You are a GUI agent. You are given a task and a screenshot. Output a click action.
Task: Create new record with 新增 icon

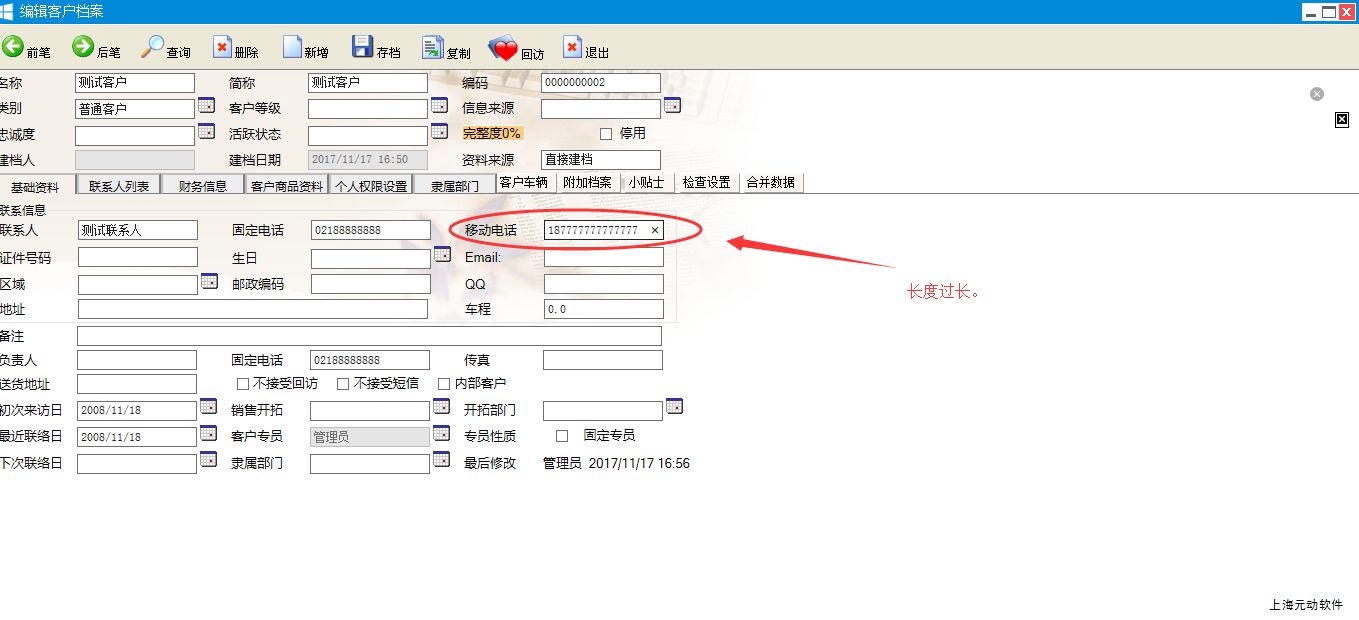292,48
